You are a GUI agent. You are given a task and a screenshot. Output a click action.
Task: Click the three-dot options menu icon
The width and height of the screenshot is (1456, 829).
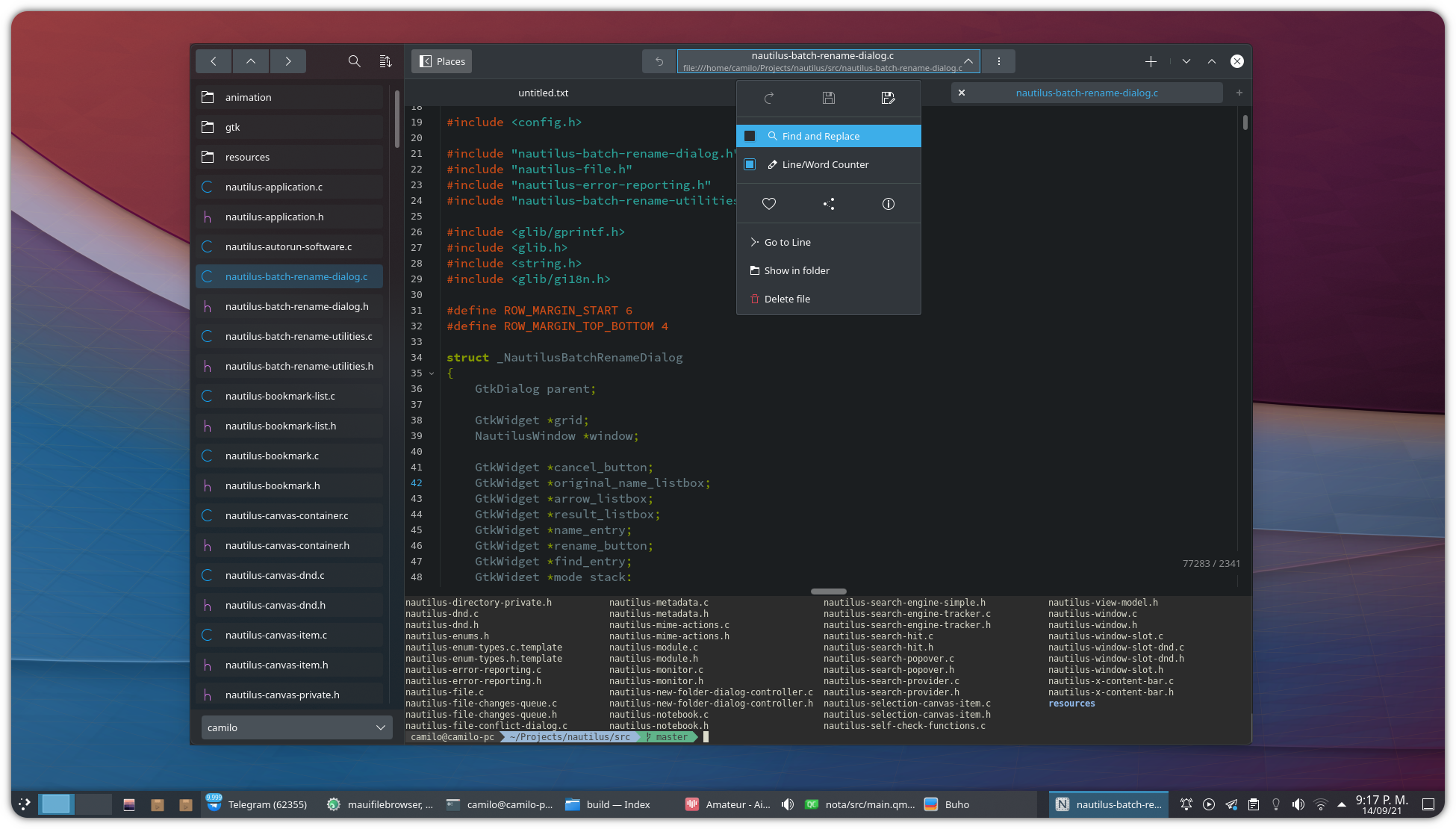pyautogui.click(x=999, y=61)
